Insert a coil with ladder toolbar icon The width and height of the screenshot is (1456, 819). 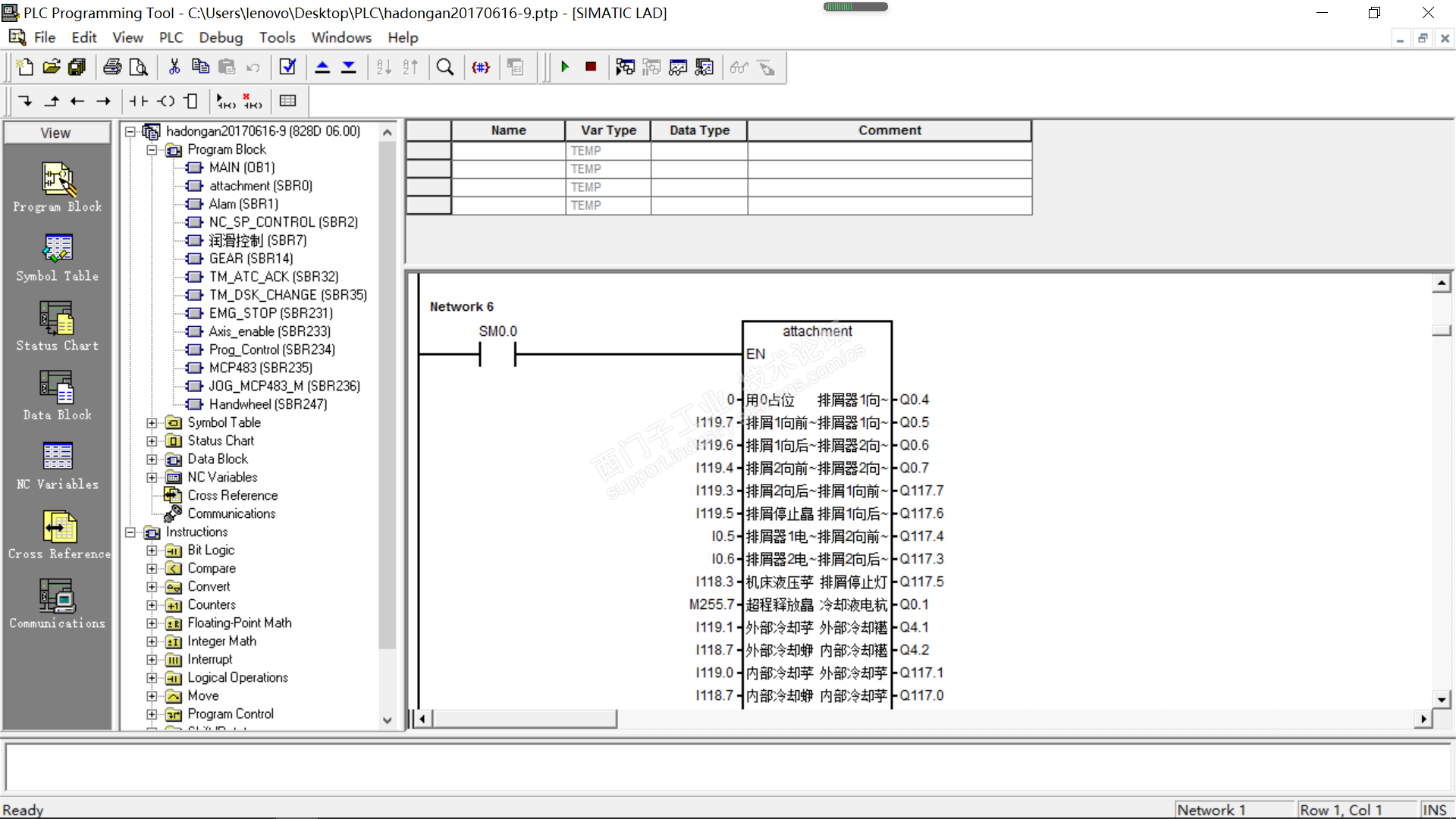(x=166, y=101)
